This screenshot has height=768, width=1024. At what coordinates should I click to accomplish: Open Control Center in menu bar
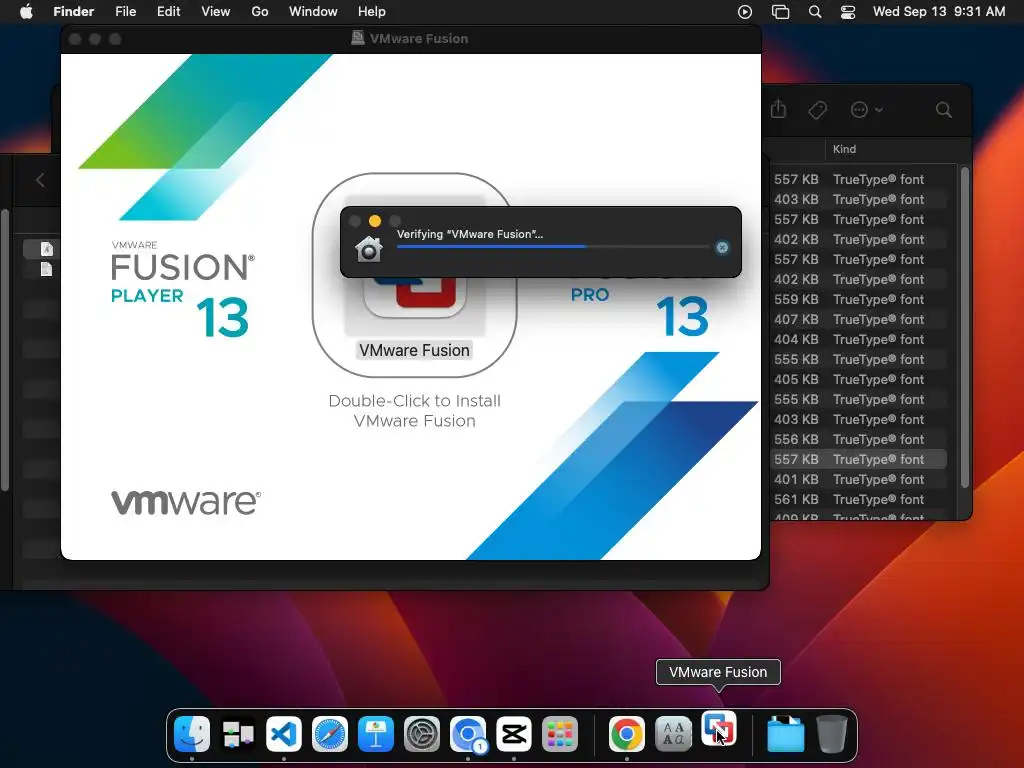point(848,12)
